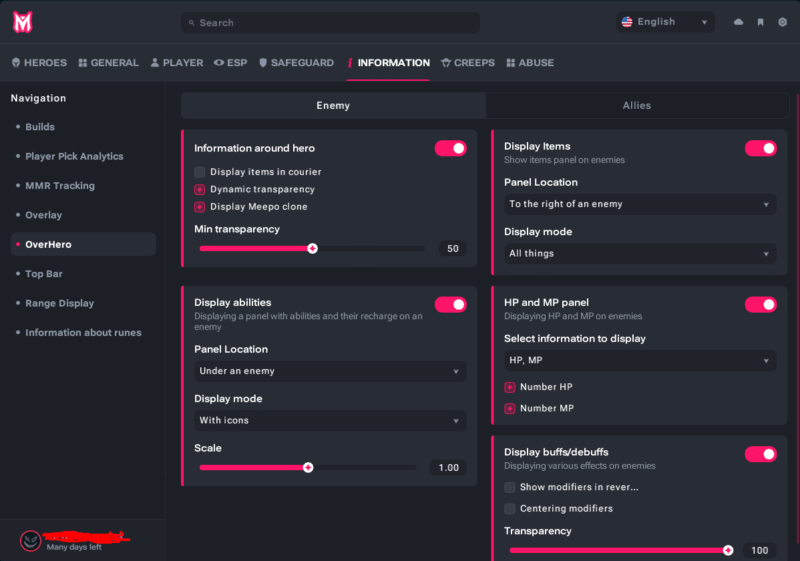Enable Display items in courier checkbox
The width and height of the screenshot is (800, 561).
tap(199, 172)
